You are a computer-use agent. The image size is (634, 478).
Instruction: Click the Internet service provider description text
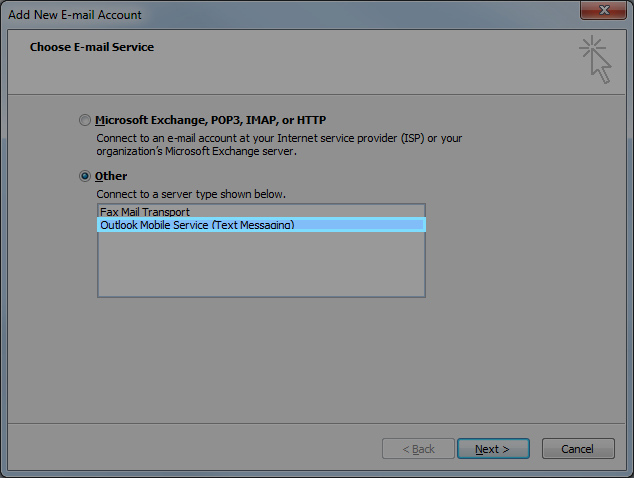(279, 138)
